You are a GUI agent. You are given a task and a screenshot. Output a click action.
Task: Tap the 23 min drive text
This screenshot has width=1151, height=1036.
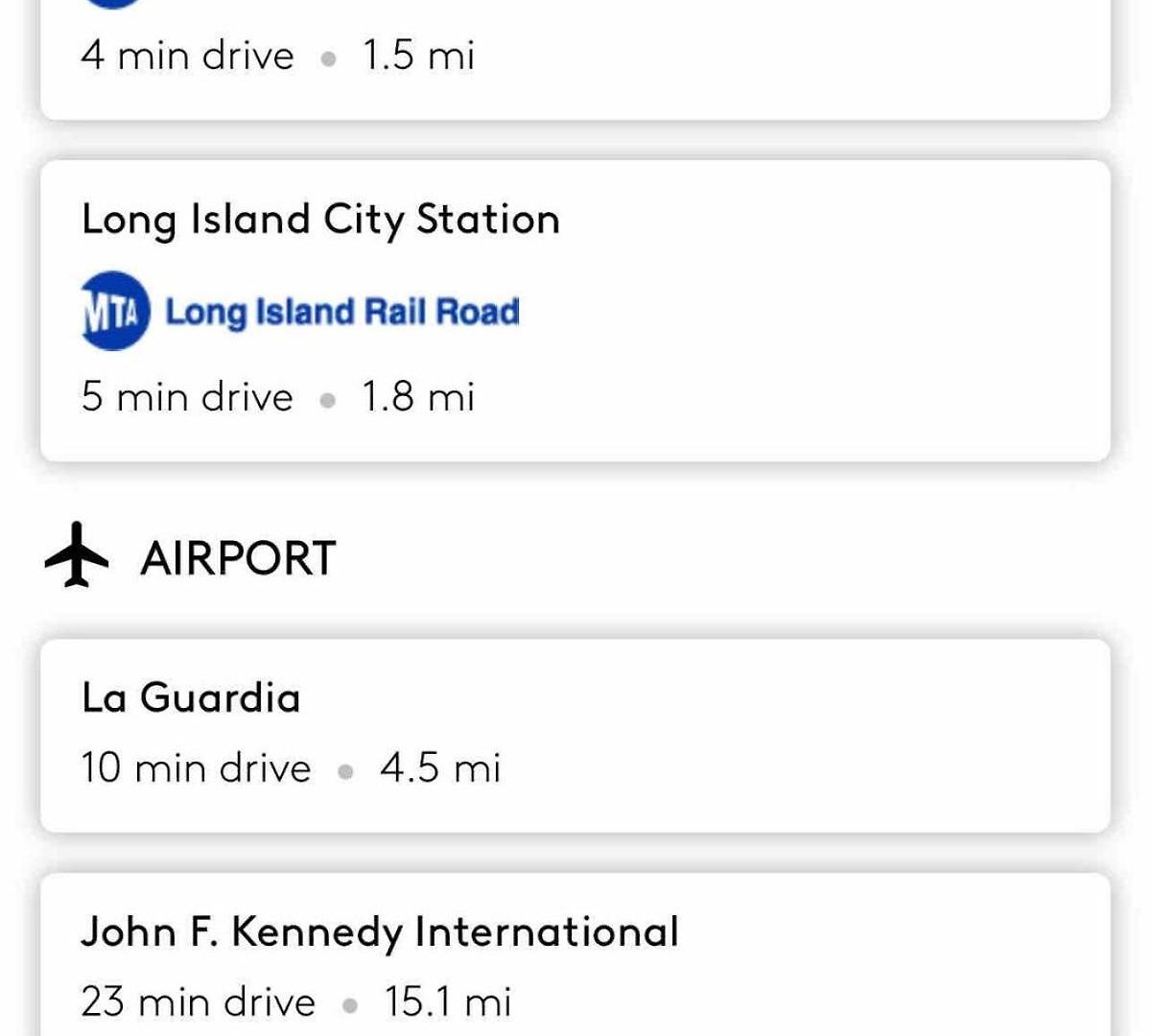pos(198,1001)
